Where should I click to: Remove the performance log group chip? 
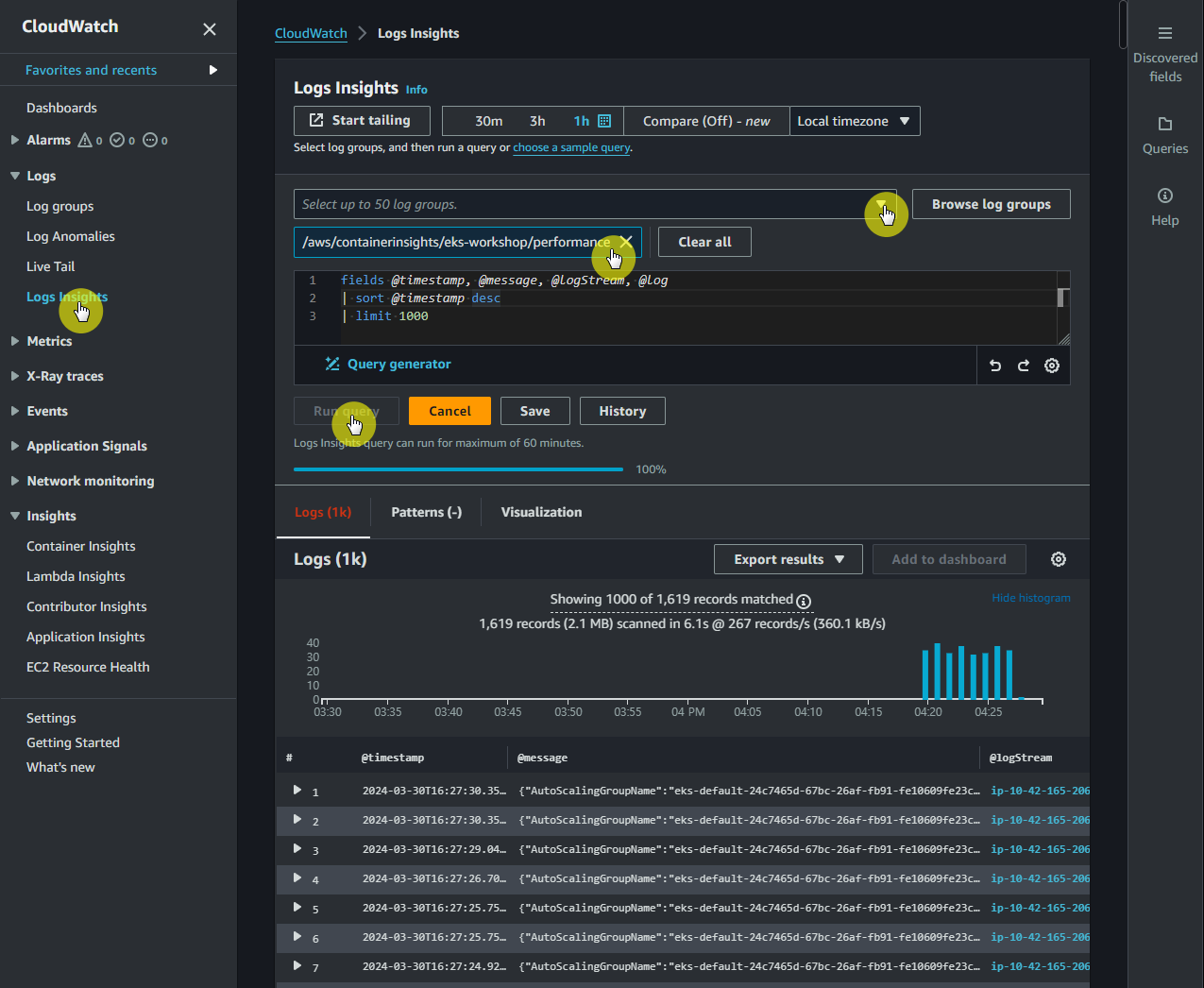point(626,242)
